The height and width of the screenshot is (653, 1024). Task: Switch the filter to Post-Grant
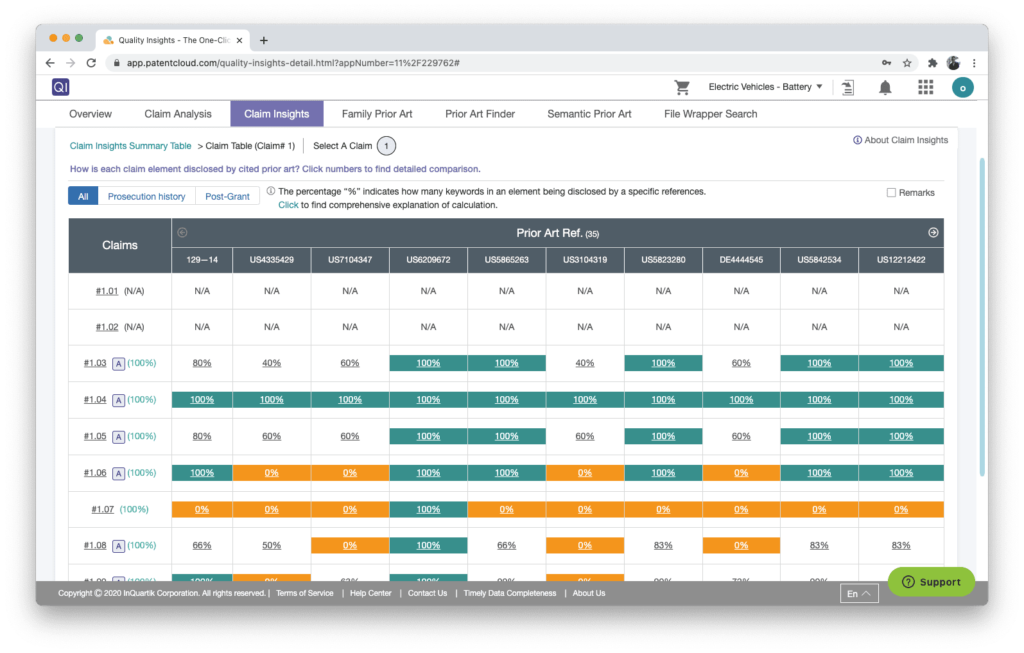click(x=227, y=196)
